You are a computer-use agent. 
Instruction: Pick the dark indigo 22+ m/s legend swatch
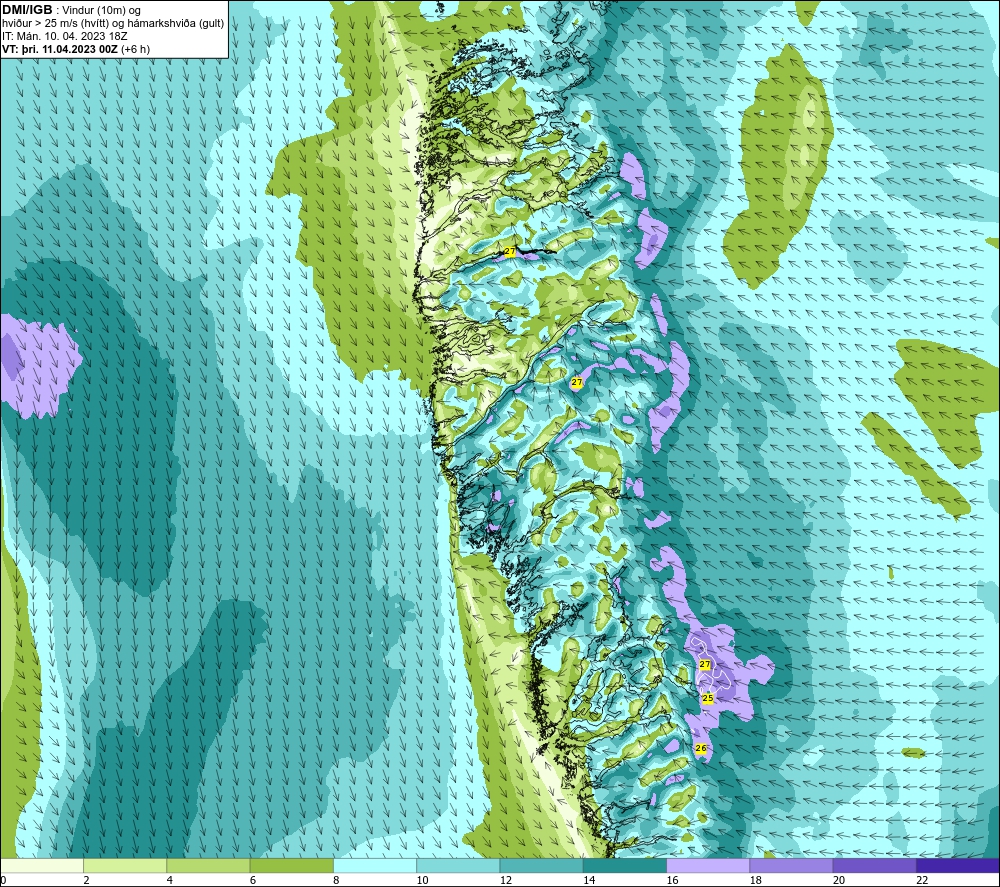957,865
